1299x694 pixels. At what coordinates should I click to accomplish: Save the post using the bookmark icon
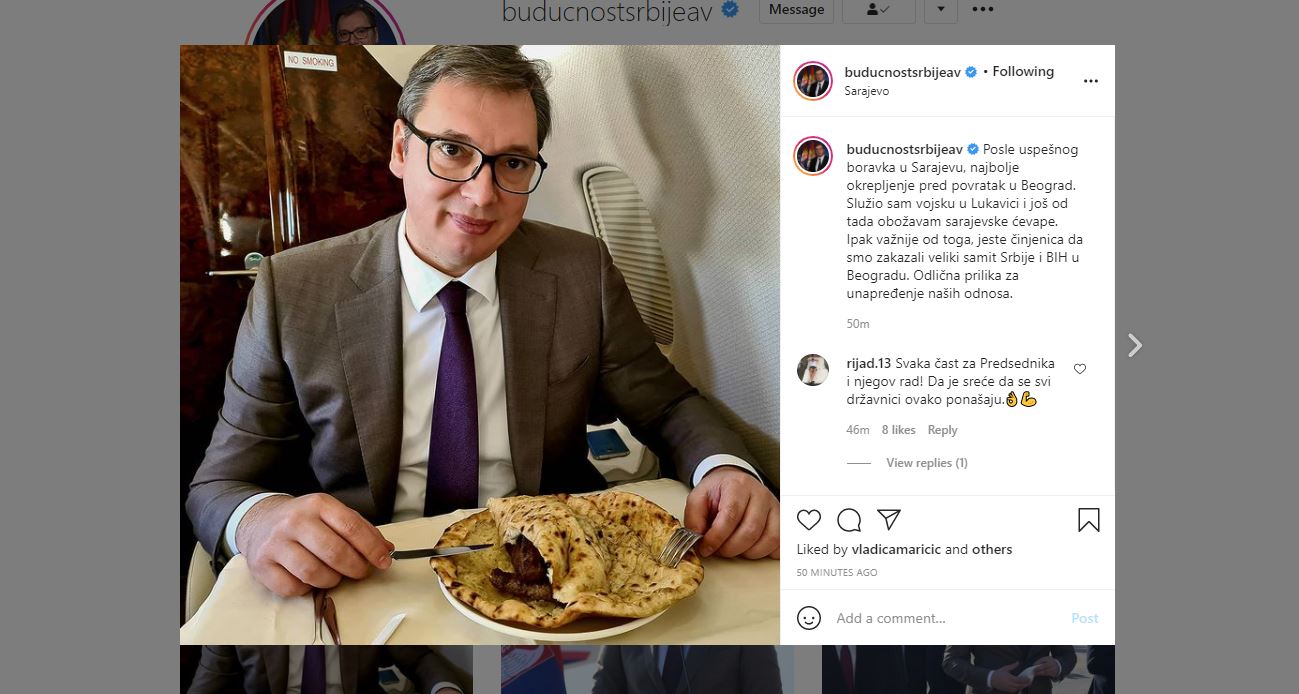coord(1089,520)
